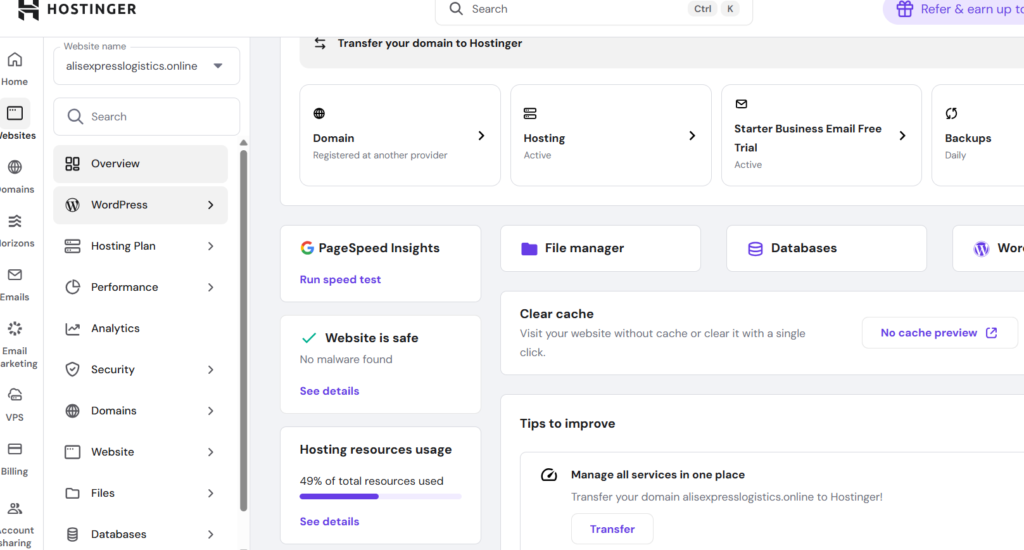Select Files menu item

click(x=140, y=493)
